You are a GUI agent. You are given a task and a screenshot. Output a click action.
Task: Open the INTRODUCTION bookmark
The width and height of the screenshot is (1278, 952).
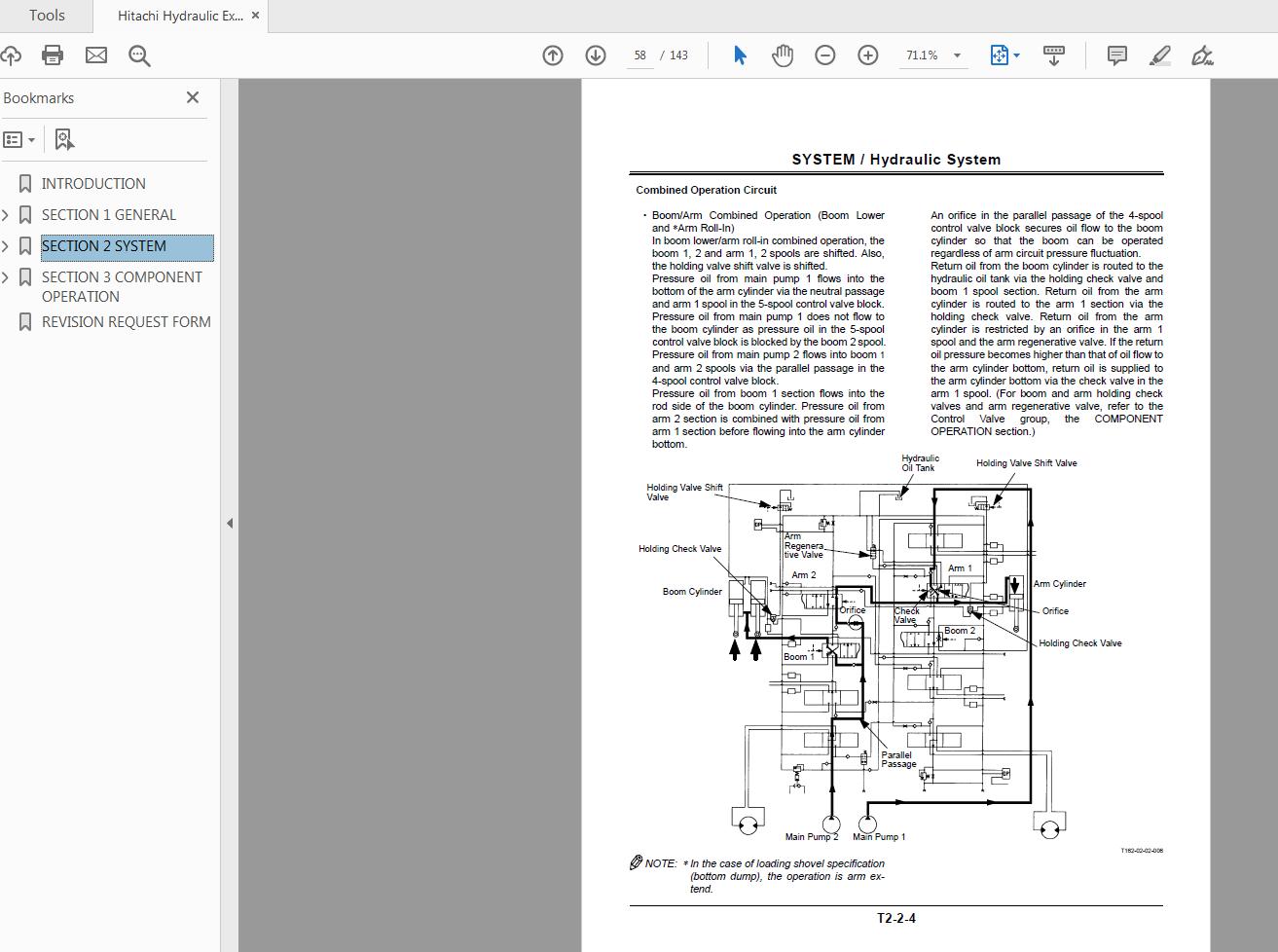(93, 184)
